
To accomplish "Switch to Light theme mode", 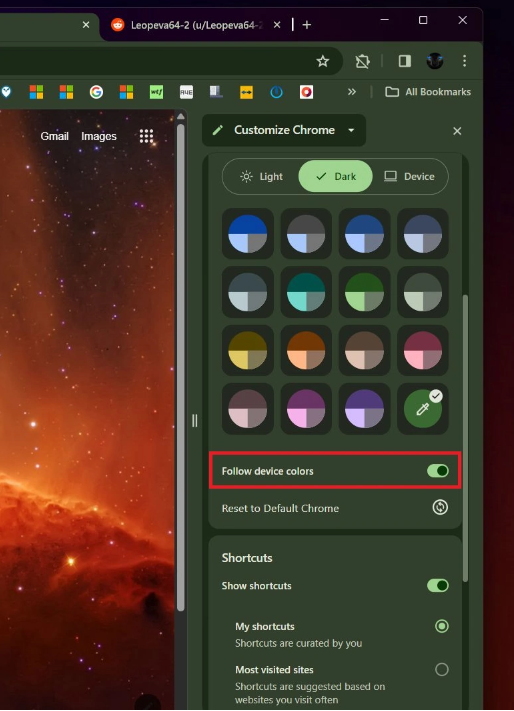I will tap(262, 176).
